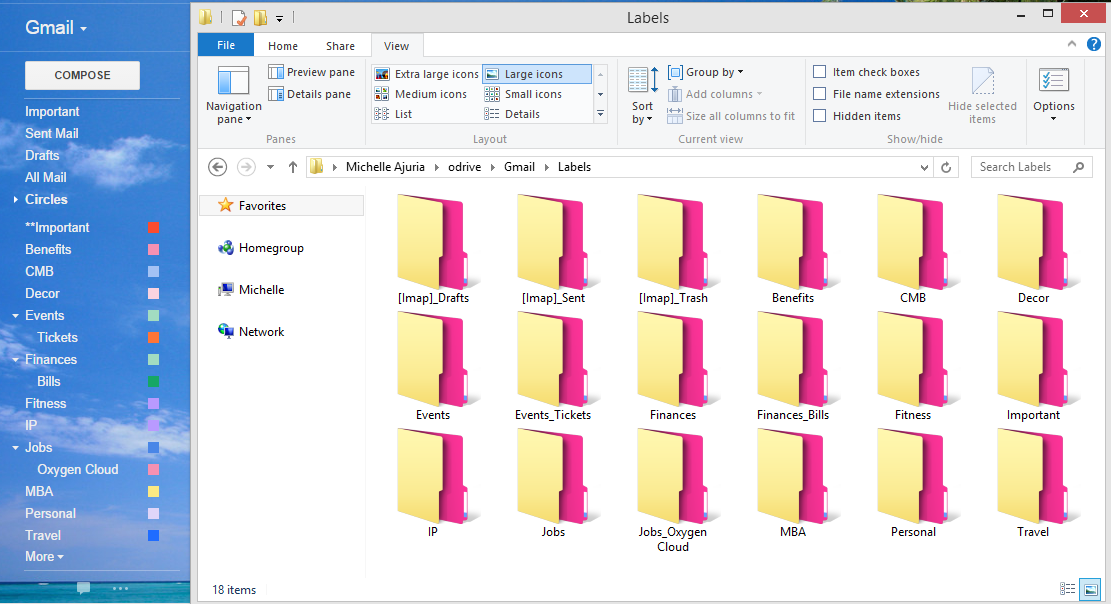Collapse Events label in Gmail sidebar
The width and height of the screenshot is (1111, 604).
[16, 315]
